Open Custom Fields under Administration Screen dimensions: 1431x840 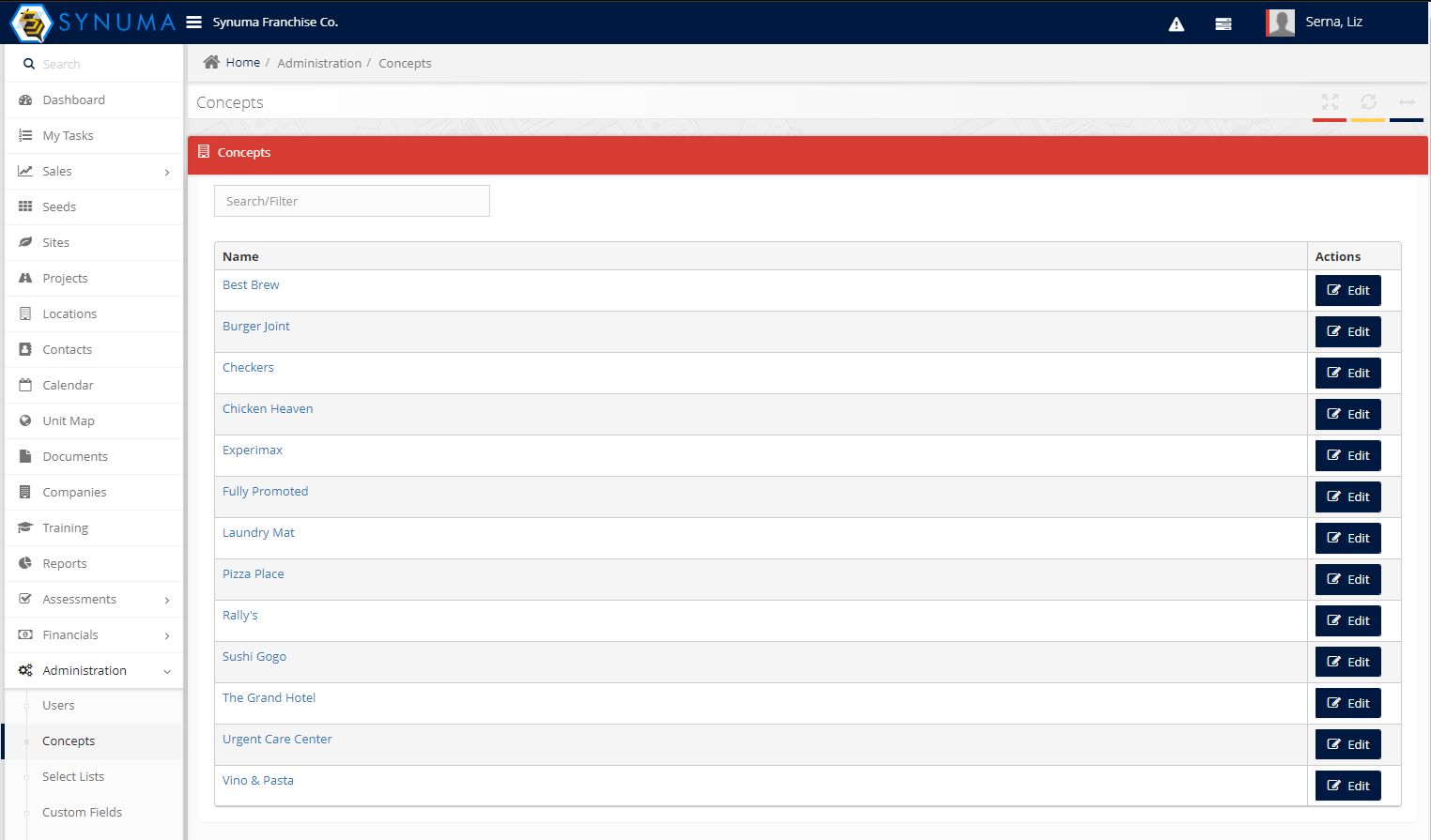tap(82, 812)
